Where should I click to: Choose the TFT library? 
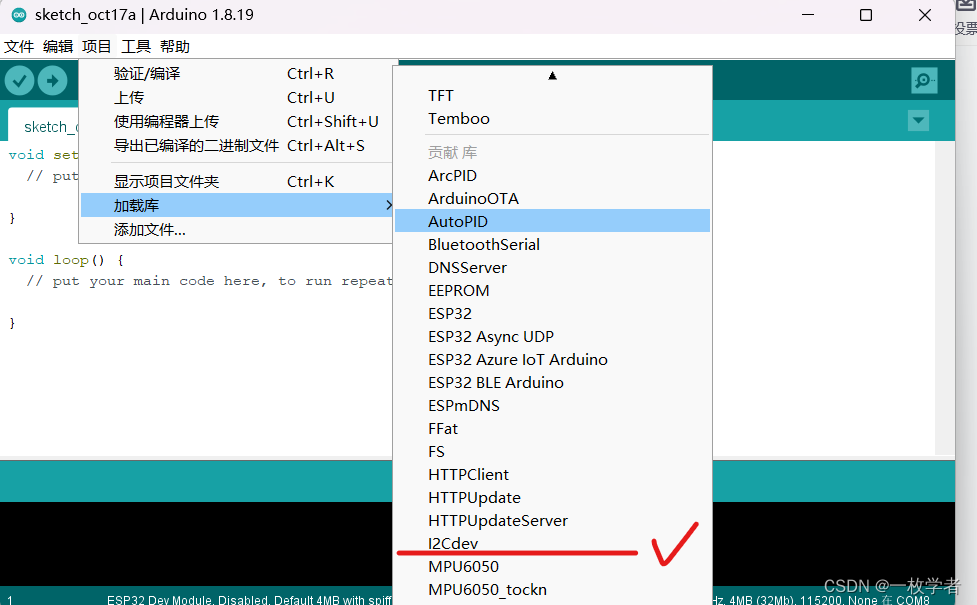(552, 96)
